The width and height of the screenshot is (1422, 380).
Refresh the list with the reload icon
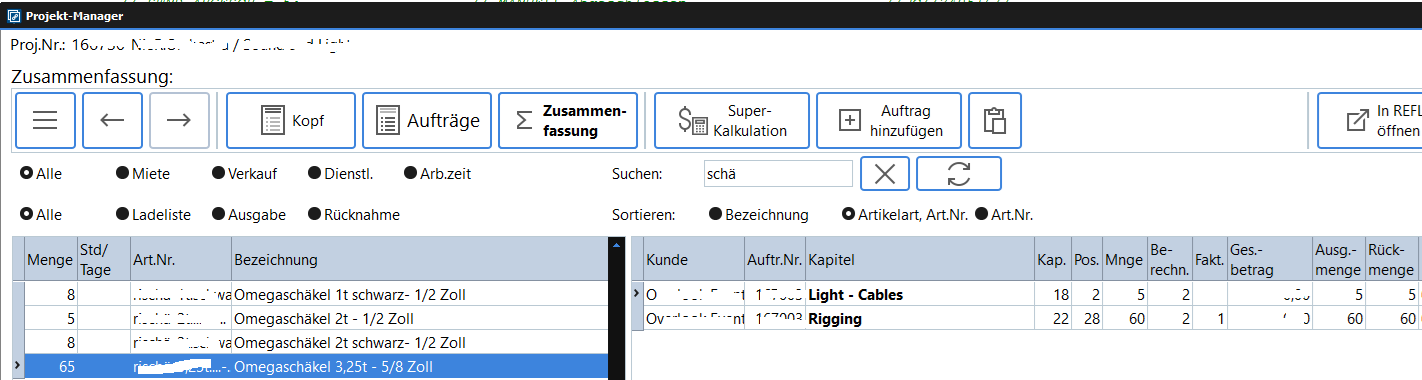959,174
